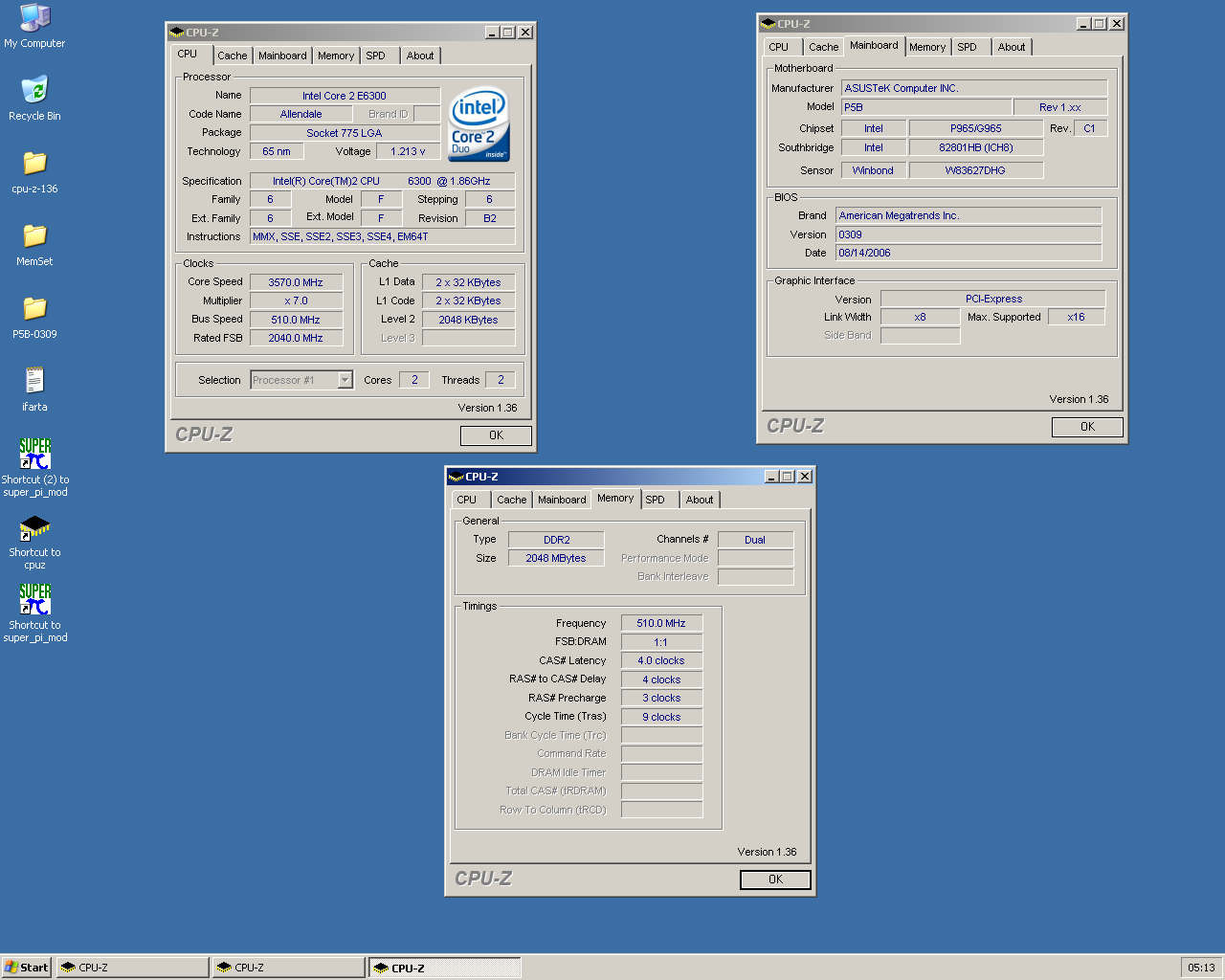Select the Shortcut to super_pi_mod icon
Image resolution: width=1225 pixels, height=980 pixels.
click(x=34, y=613)
